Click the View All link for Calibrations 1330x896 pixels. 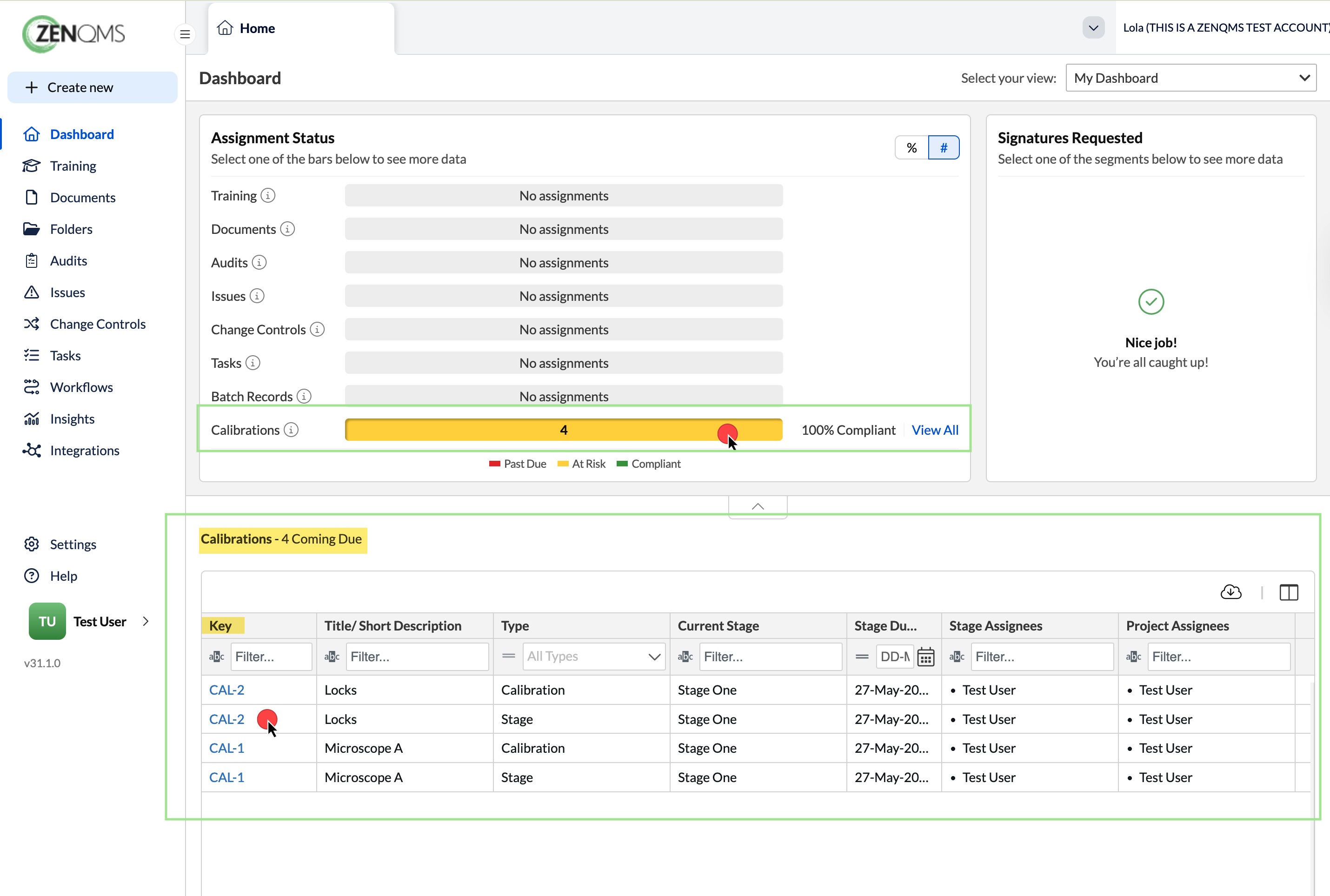(934, 430)
